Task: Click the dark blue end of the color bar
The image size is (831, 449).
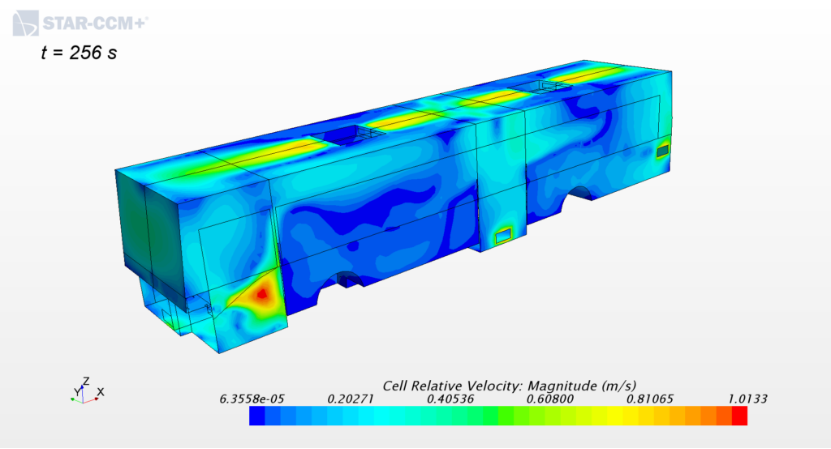Action: pyautogui.click(x=258, y=417)
